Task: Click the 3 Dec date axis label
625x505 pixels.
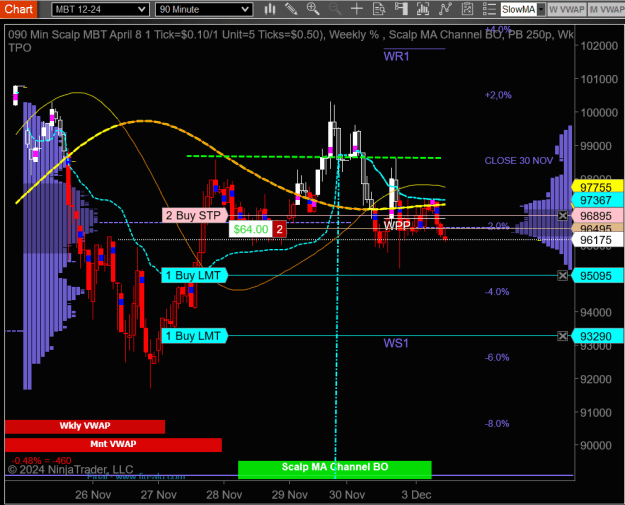Action: click(x=416, y=495)
